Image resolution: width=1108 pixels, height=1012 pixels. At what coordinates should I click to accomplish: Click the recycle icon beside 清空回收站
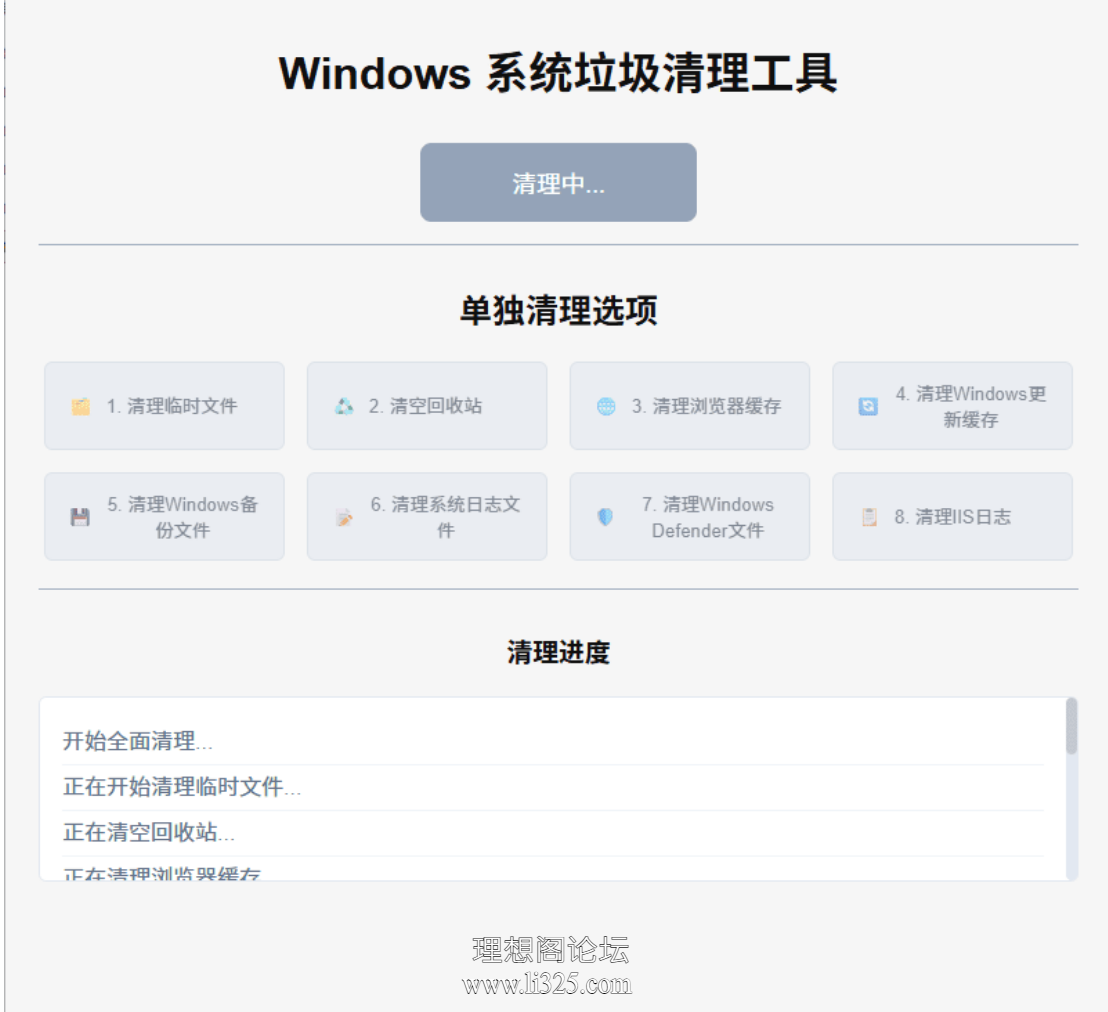(344, 406)
